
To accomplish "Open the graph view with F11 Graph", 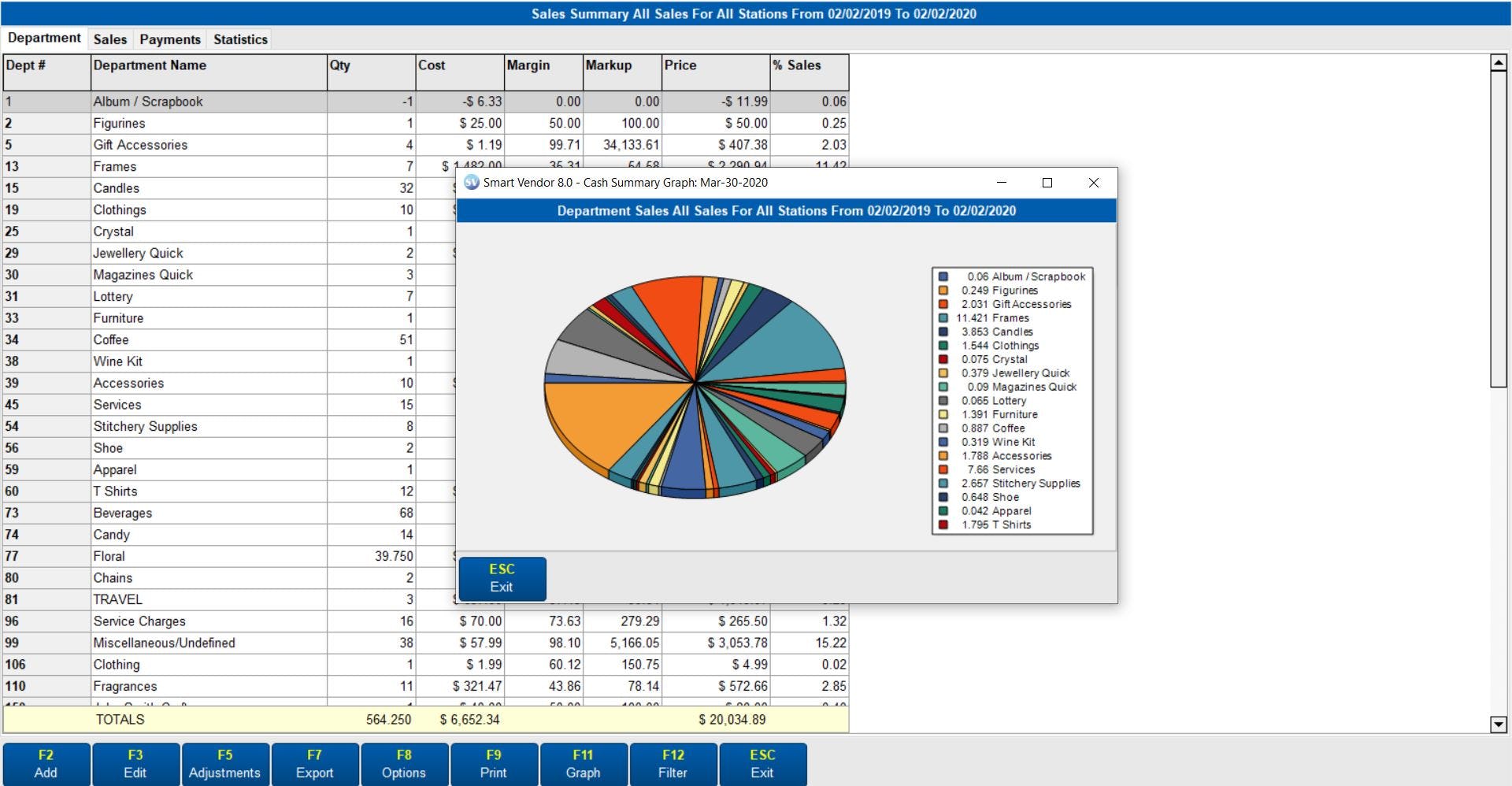I will tap(584, 763).
